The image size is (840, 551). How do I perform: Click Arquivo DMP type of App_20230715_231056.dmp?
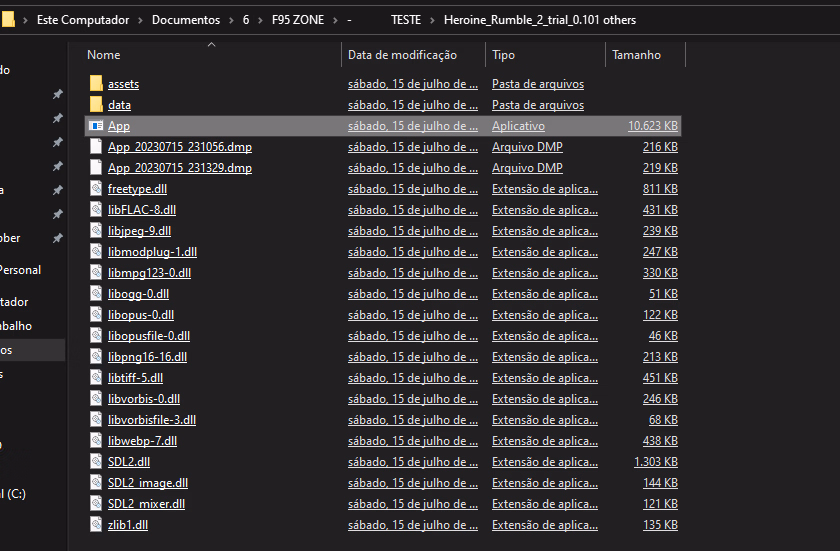527,147
